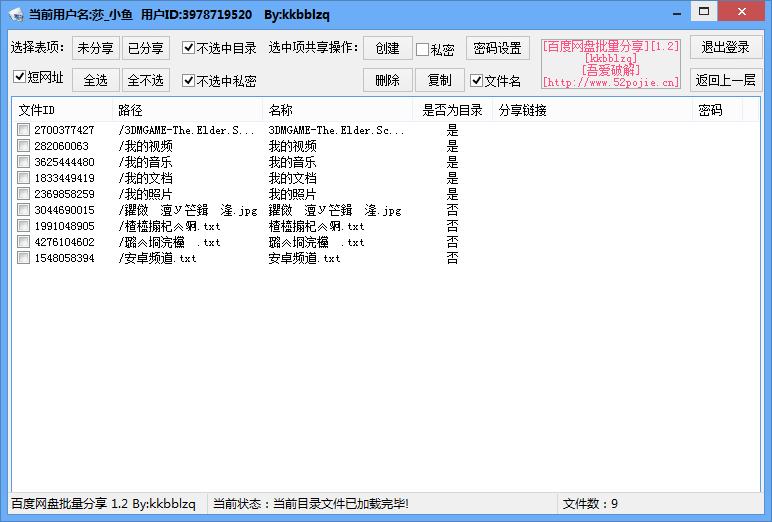The width and height of the screenshot is (772, 522).
Task: Sort by 路径 column header
Action: 188,110
